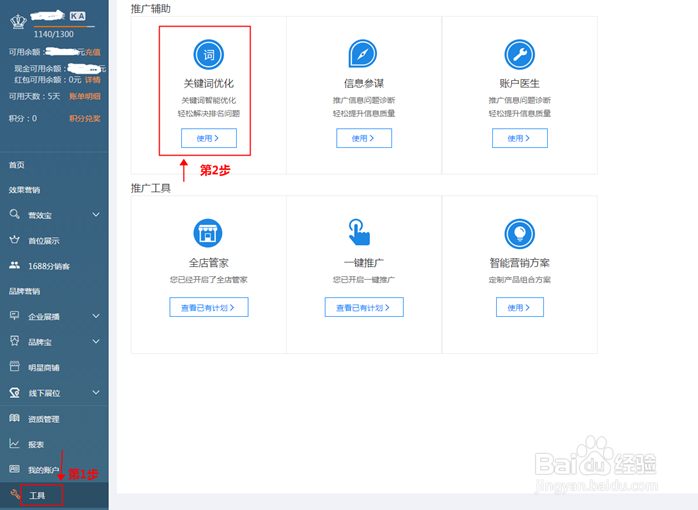The width and height of the screenshot is (698, 510).
Task: Open 明星商铺 sidebar entry
Action: (44, 368)
